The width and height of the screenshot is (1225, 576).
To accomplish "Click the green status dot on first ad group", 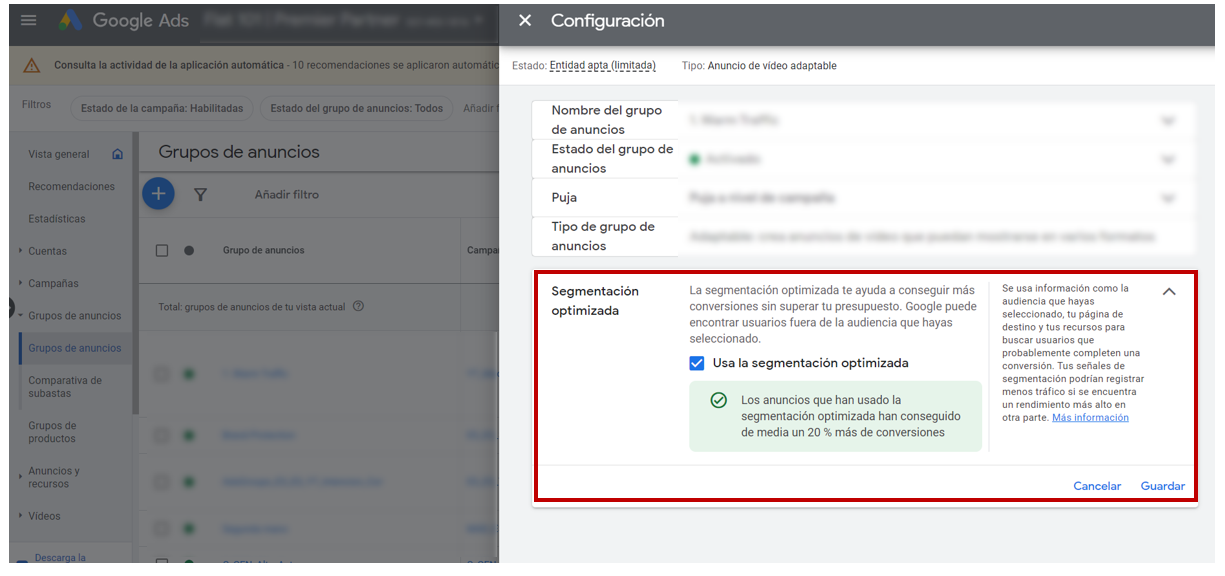I will pos(189,372).
